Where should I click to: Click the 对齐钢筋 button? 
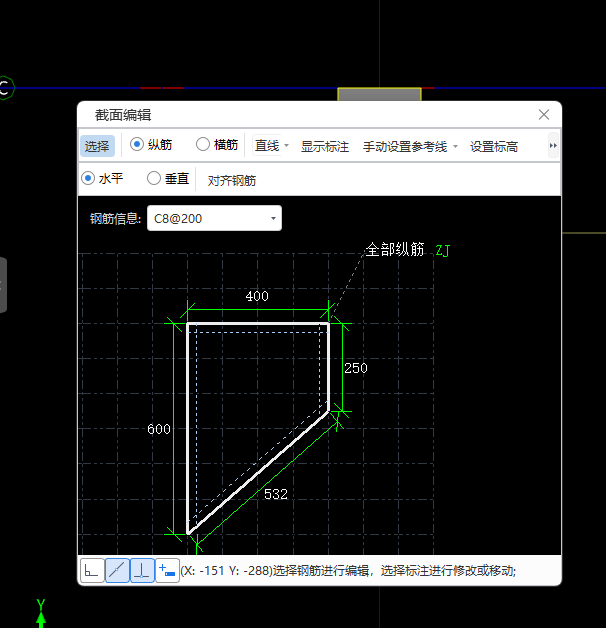coord(232,181)
